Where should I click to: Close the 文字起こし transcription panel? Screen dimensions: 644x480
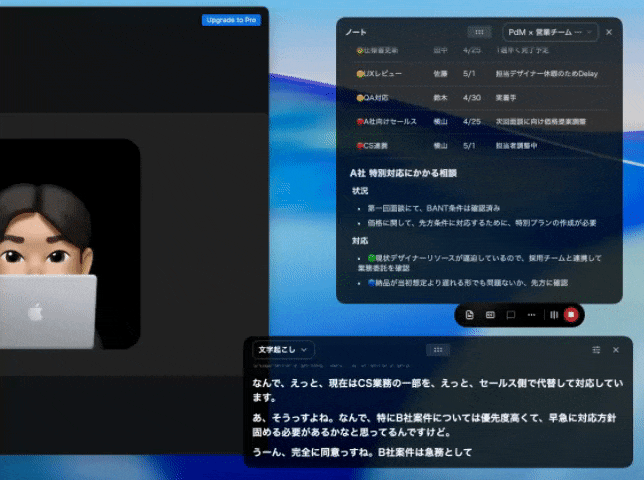(x=616, y=350)
